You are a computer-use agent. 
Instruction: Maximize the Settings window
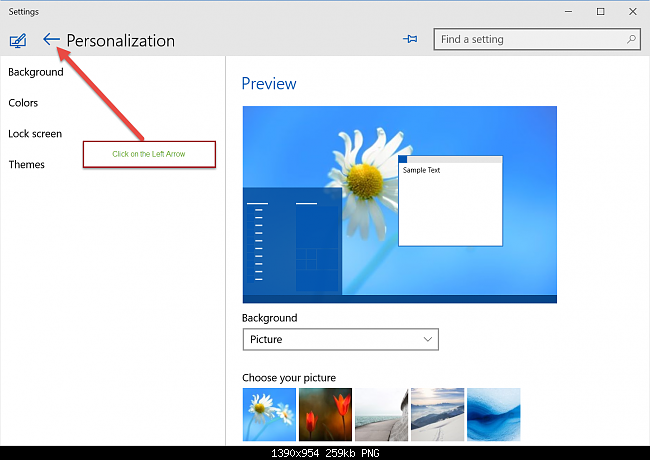tap(600, 12)
